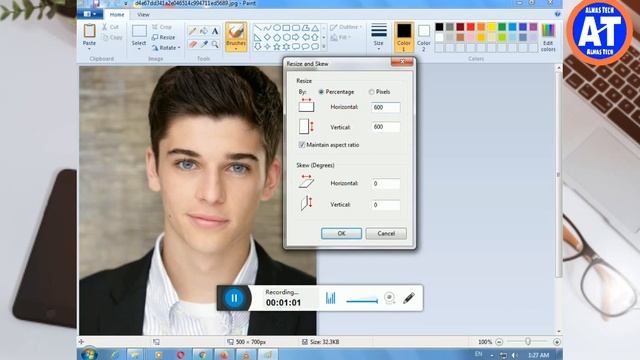This screenshot has height=360, width=640.
Task: Click the recorder pencil annotate icon
Action: pos(409,298)
